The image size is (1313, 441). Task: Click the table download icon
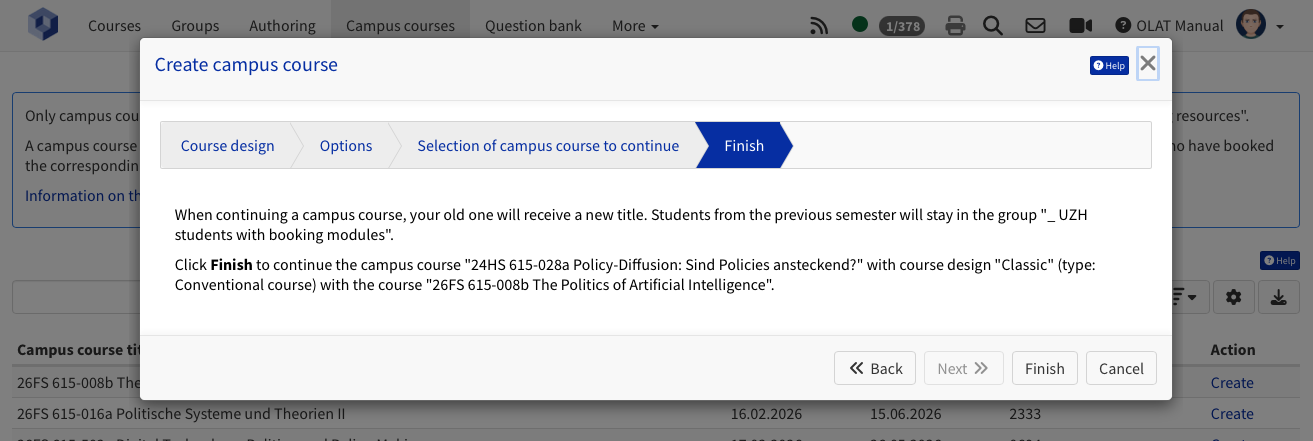click(1279, 297)
